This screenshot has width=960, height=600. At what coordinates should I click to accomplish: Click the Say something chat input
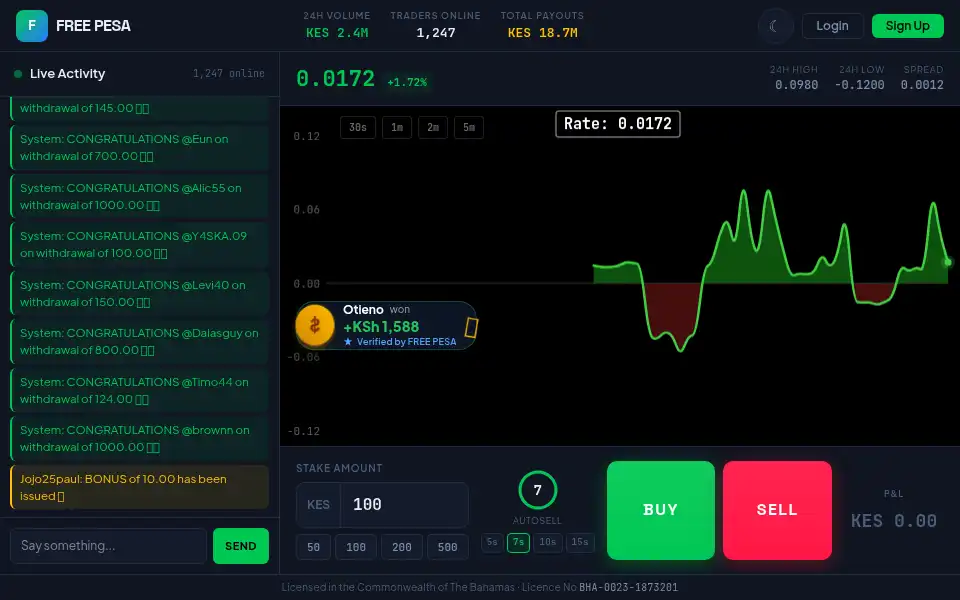pyautogui.click(x=108, y=546)
